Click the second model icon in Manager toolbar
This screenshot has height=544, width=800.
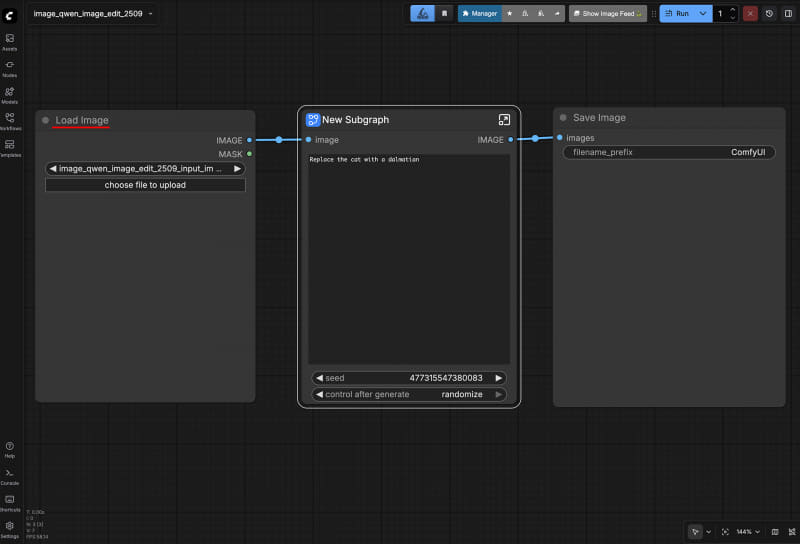[541, 14]
